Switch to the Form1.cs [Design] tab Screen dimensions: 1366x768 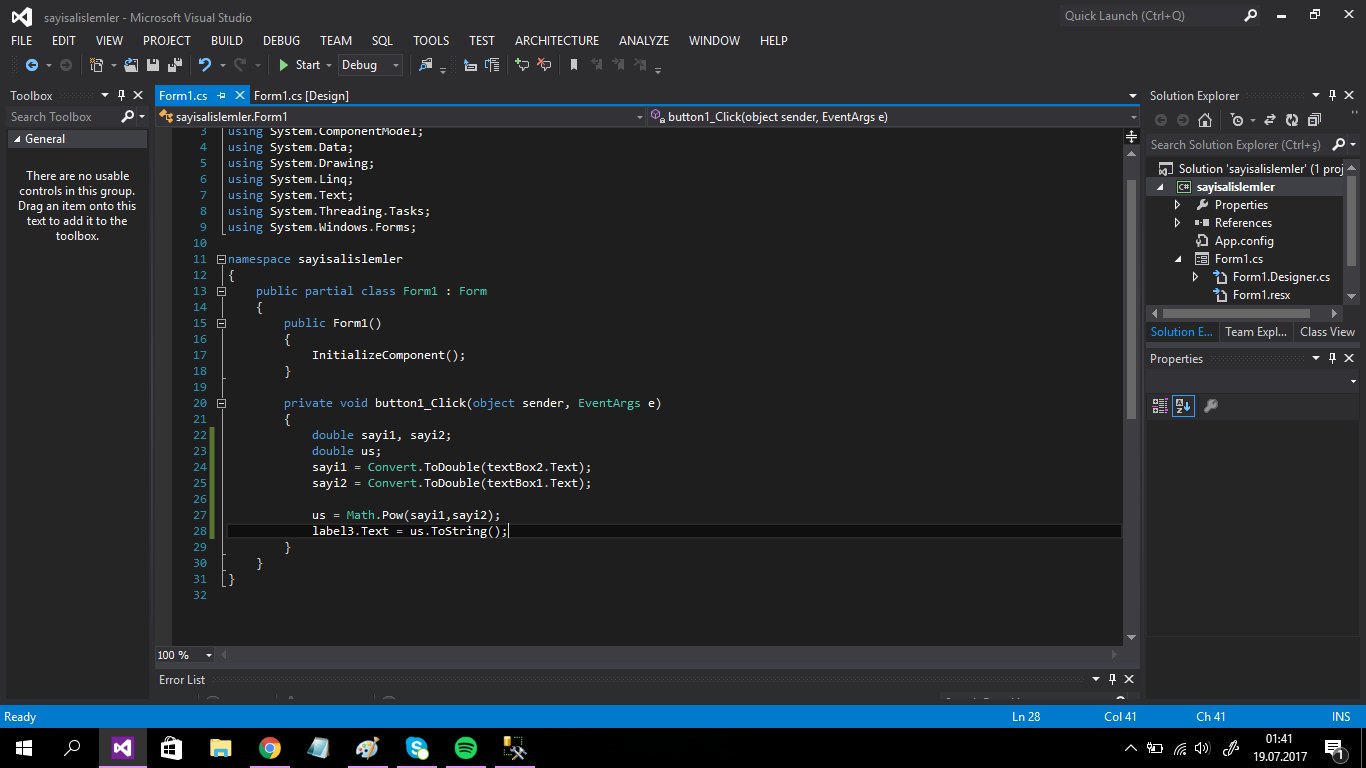pos(301,96)
